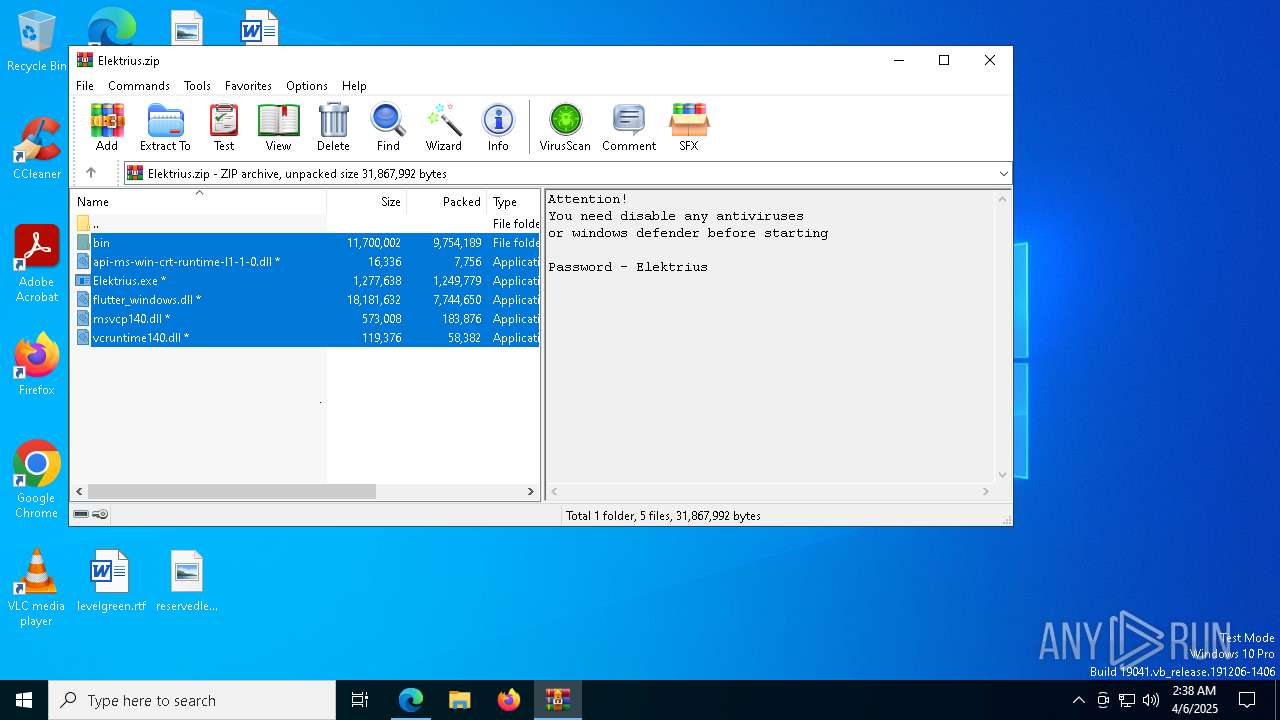
Task: Click the Extract To toolbar icon
Action: click(165, 127)
